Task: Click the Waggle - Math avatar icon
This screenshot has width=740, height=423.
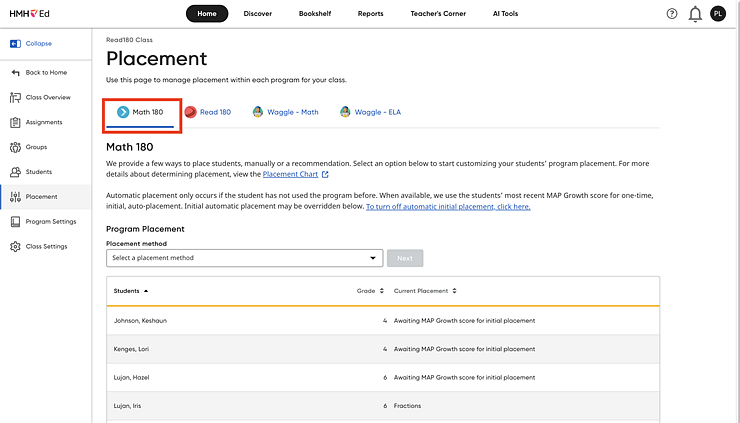Action: pos(258,112)
